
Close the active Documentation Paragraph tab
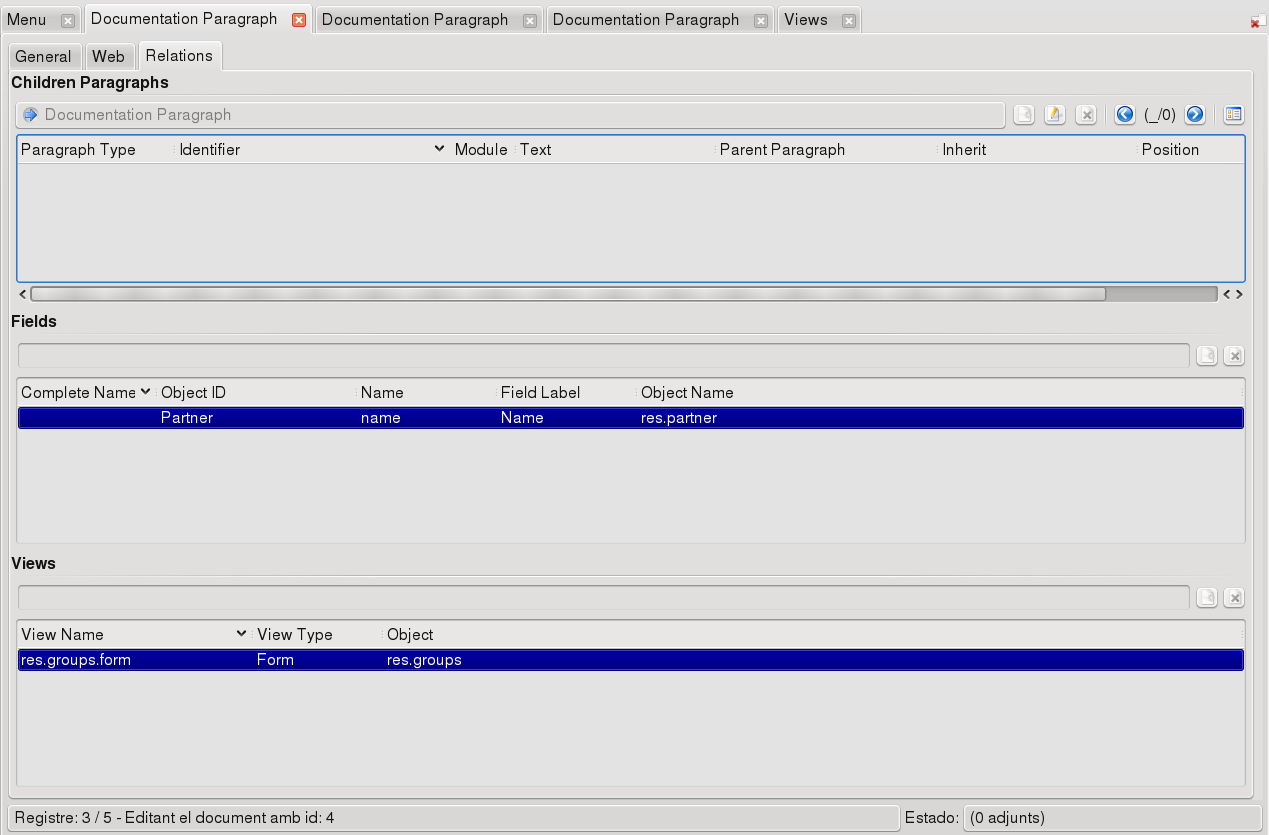click(x=298, y=20)
